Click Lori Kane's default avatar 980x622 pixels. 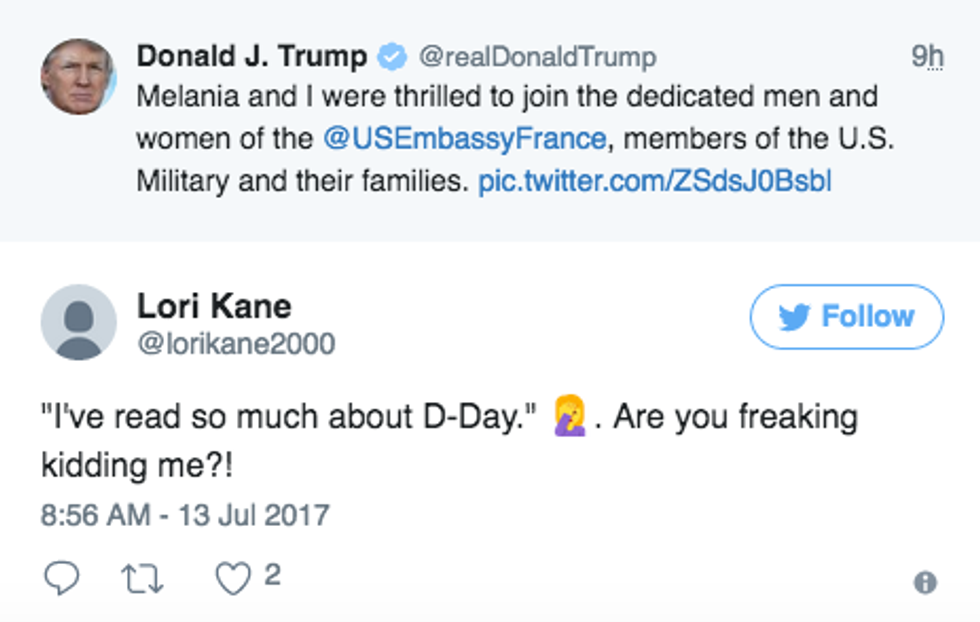78,322
